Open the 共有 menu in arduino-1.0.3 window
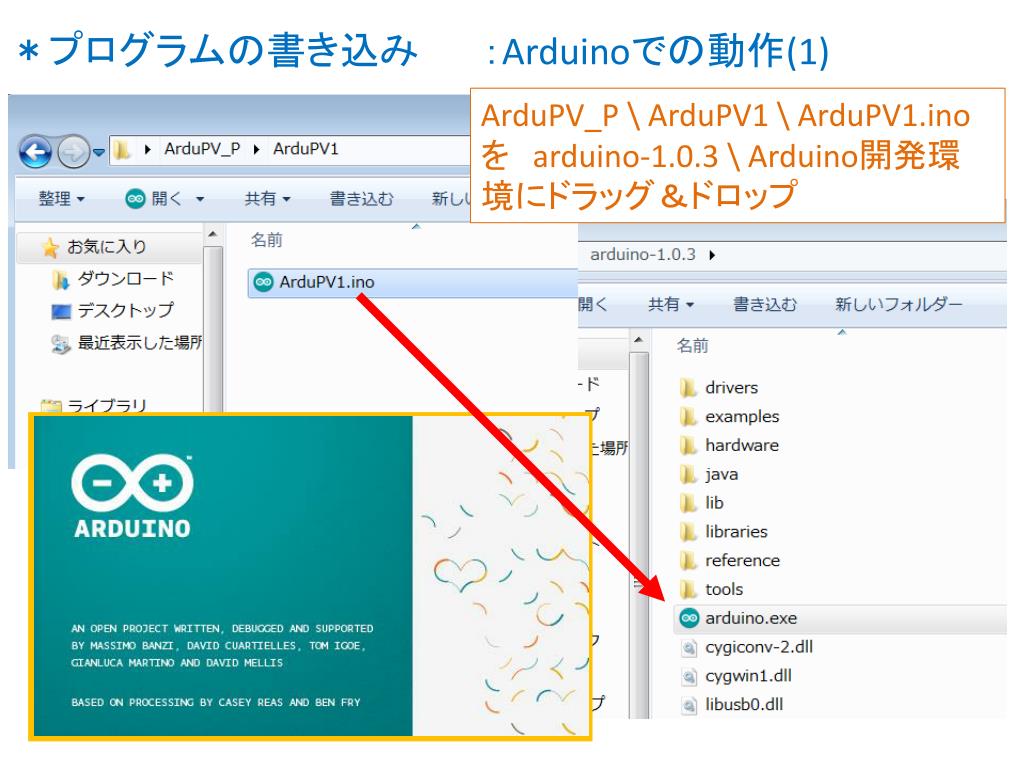Image resolution: width=1024 pixels, height=768 pixels. pyautogui.click(x=671, y=304)
